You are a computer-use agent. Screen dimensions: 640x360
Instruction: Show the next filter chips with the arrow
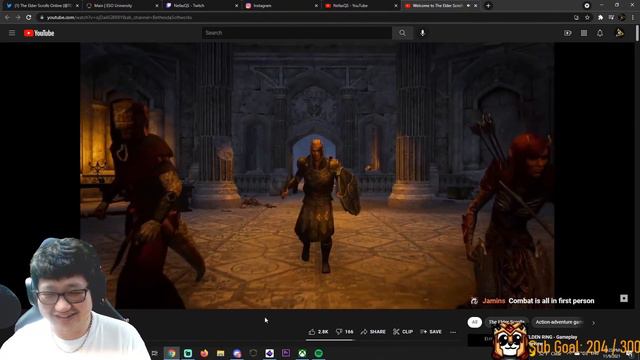coord(593,323)
